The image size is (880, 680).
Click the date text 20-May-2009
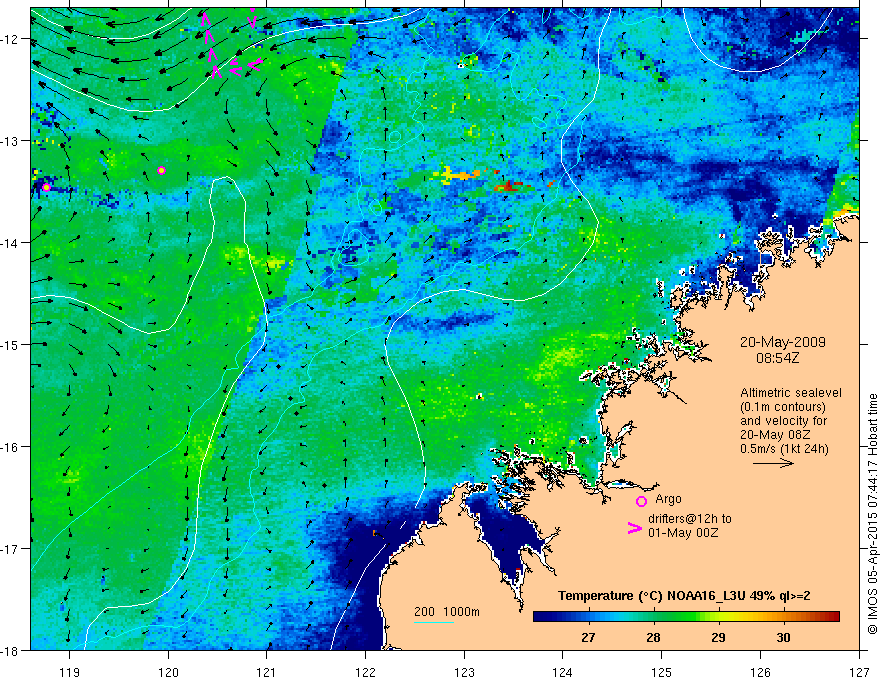tap(782, 342)
